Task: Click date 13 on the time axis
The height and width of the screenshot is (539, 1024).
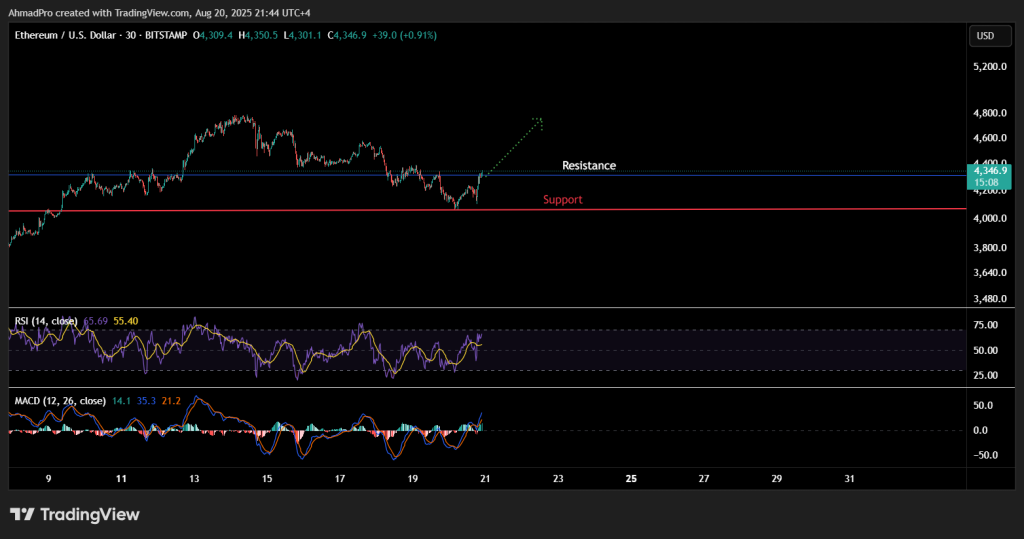Action: 194,479
